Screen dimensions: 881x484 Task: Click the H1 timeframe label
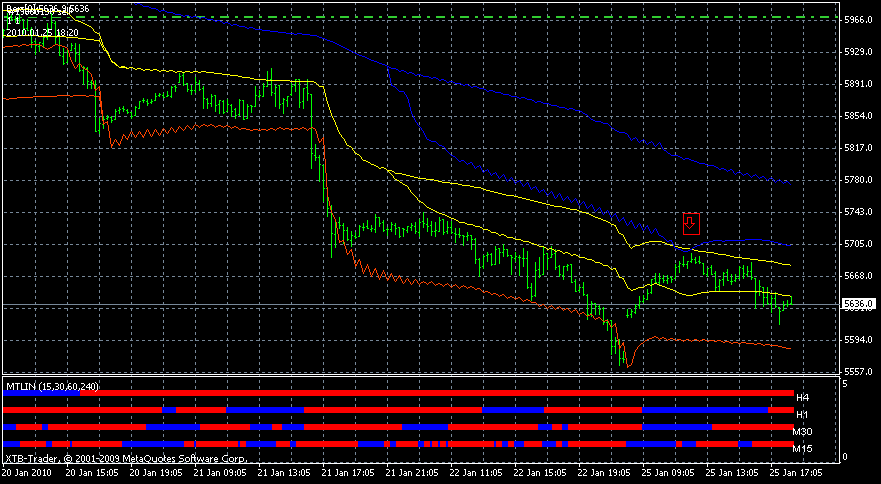(x=802, y=414)
